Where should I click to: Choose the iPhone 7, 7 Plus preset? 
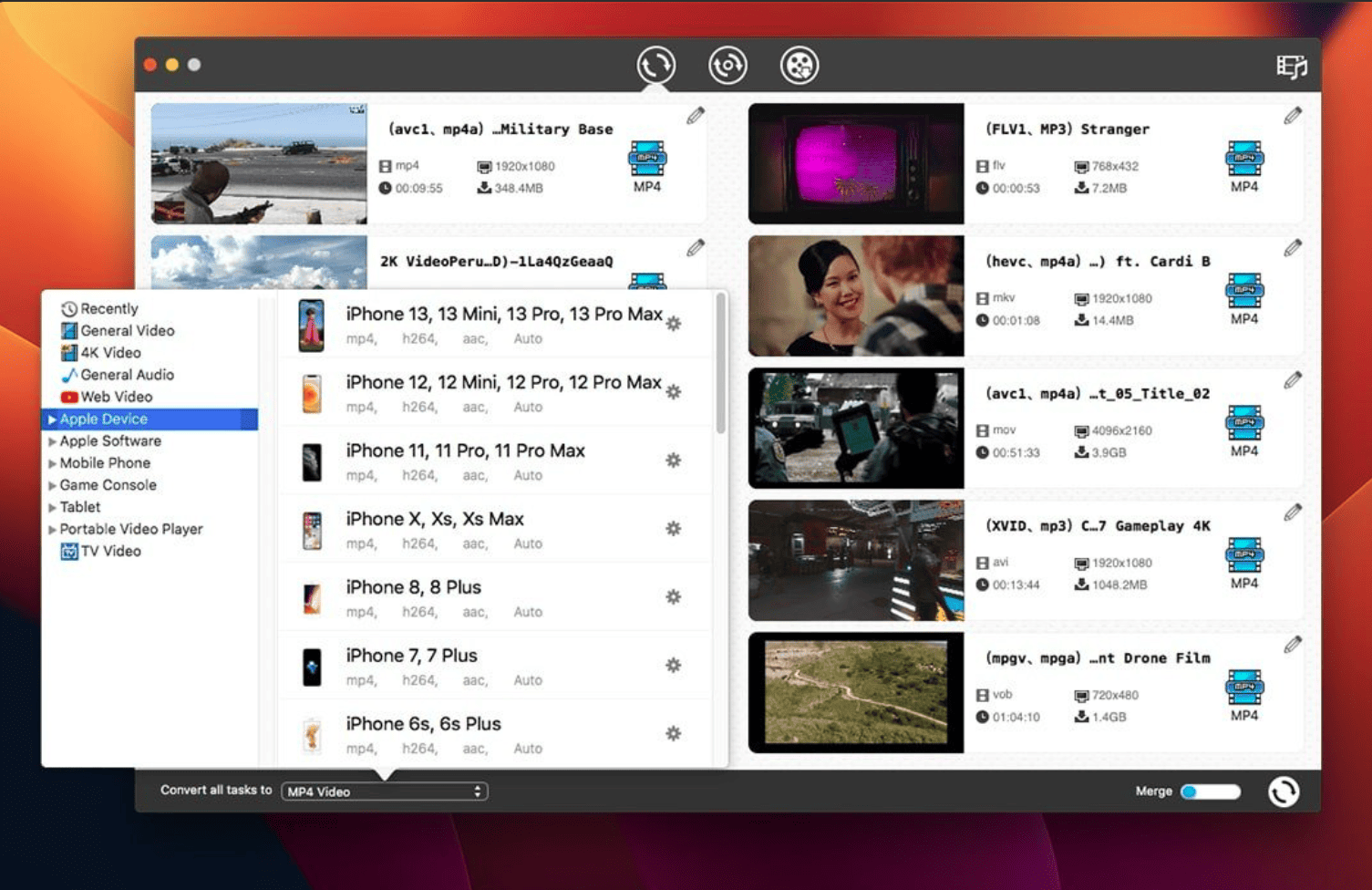click(x=494, y=667)
